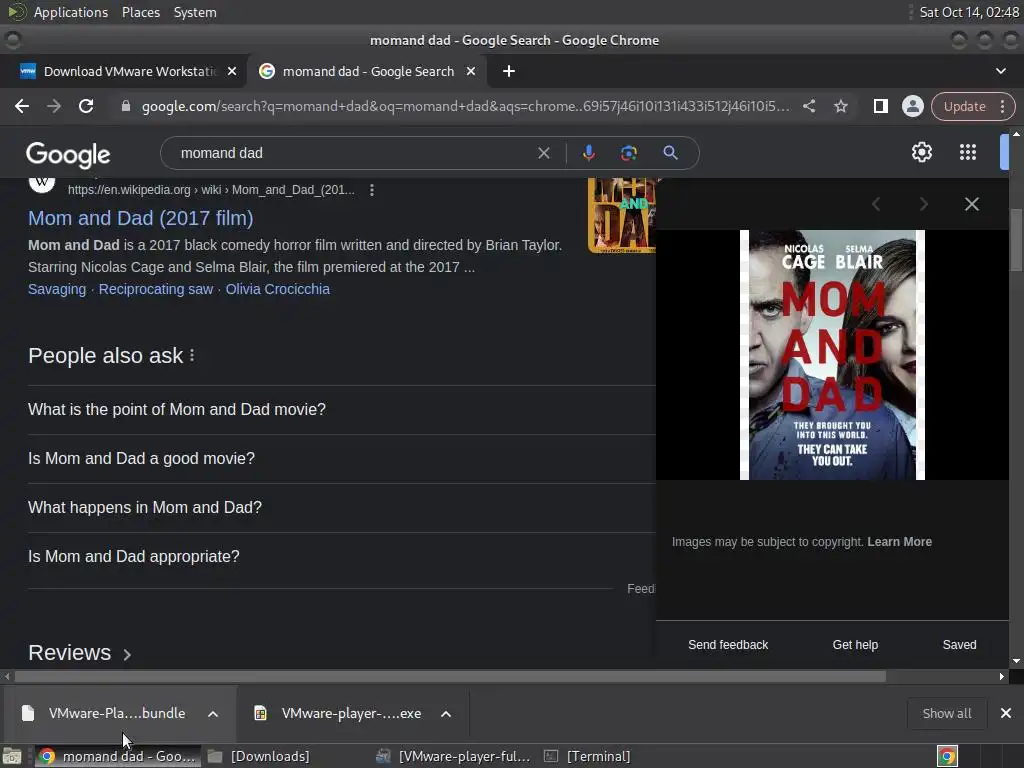Close the downloads bar
This screenshot has width=1024, height=768.
point(1006,713)
